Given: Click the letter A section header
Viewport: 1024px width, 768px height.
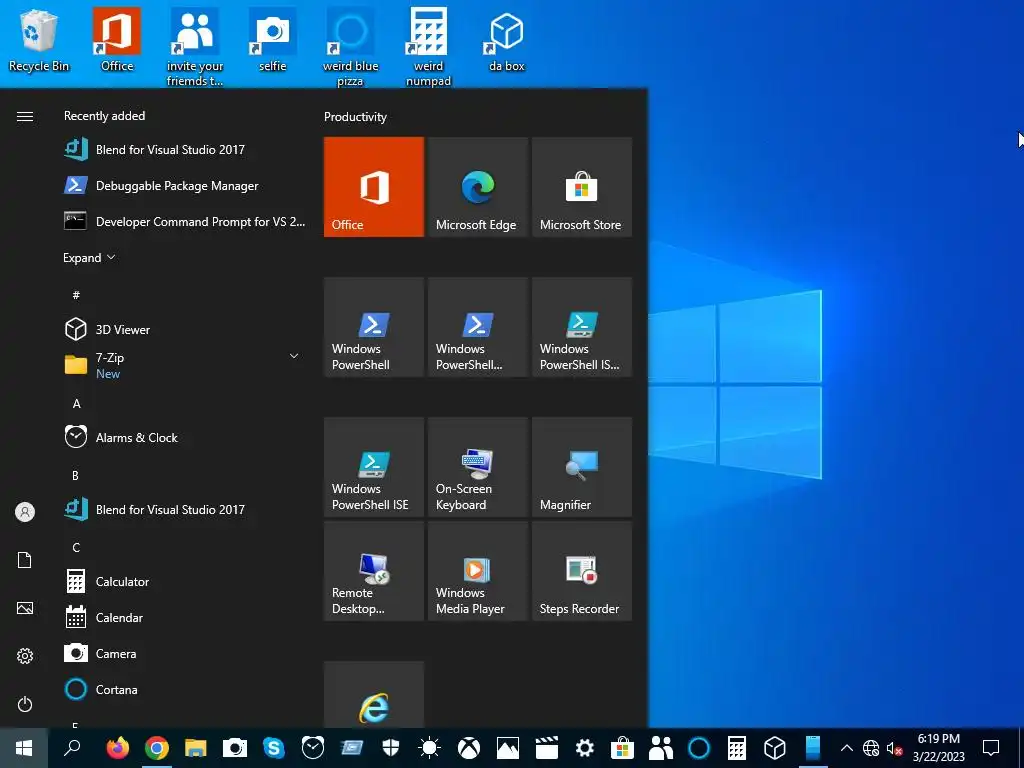Looking at the screenshot, I should [76, 404].
